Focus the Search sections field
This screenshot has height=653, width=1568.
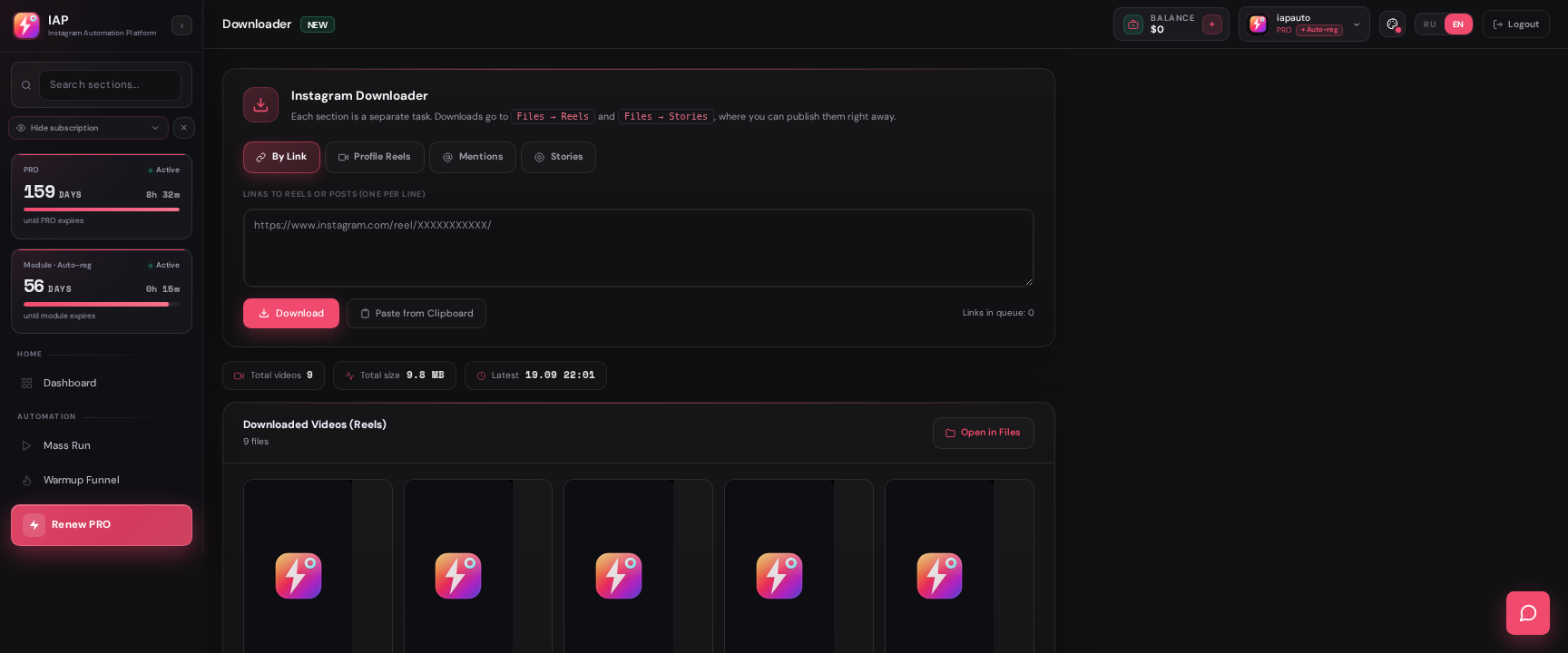[110, 85]
